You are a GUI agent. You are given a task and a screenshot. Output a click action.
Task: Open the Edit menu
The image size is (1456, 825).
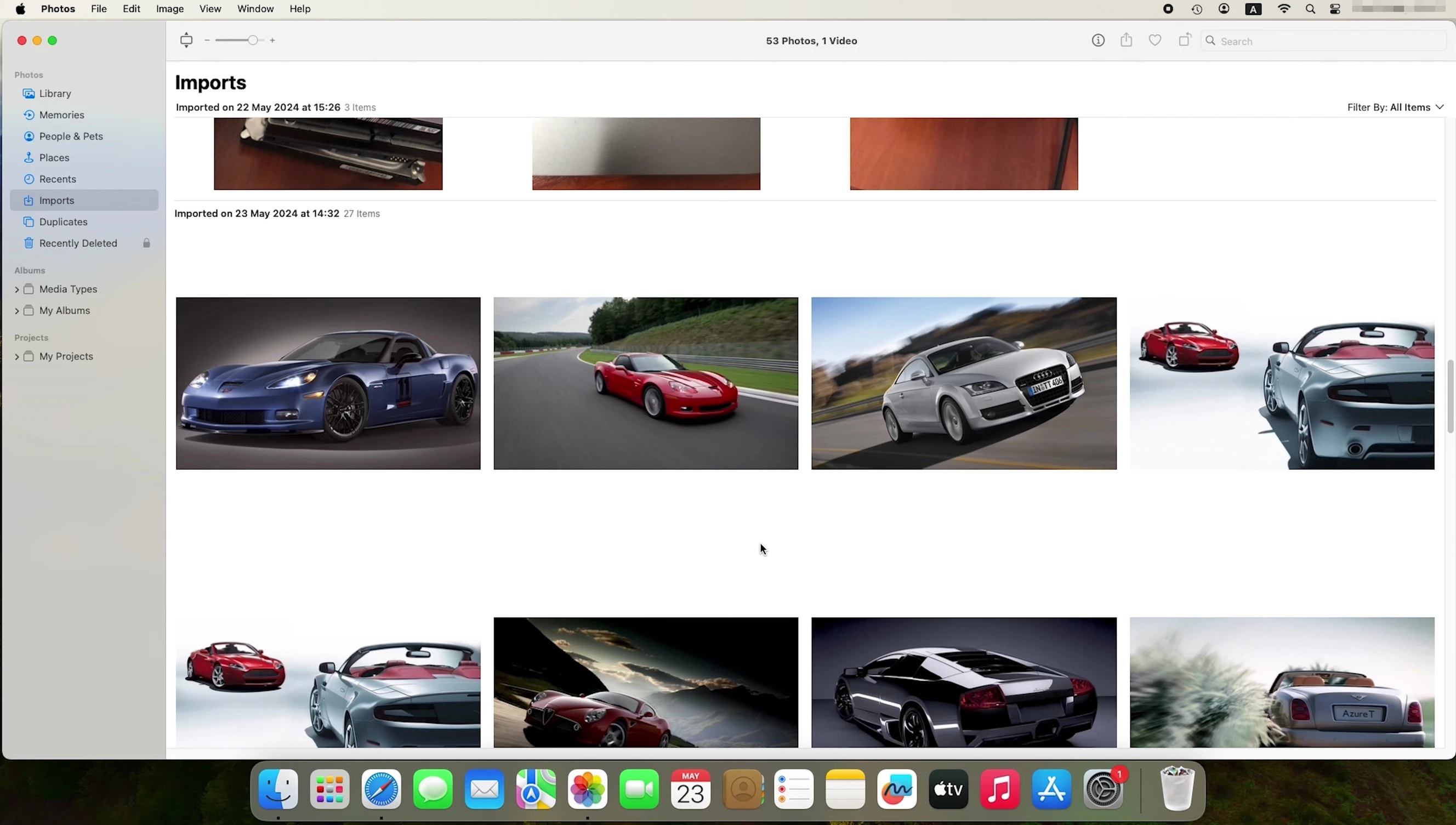click(x=132, y=9)
